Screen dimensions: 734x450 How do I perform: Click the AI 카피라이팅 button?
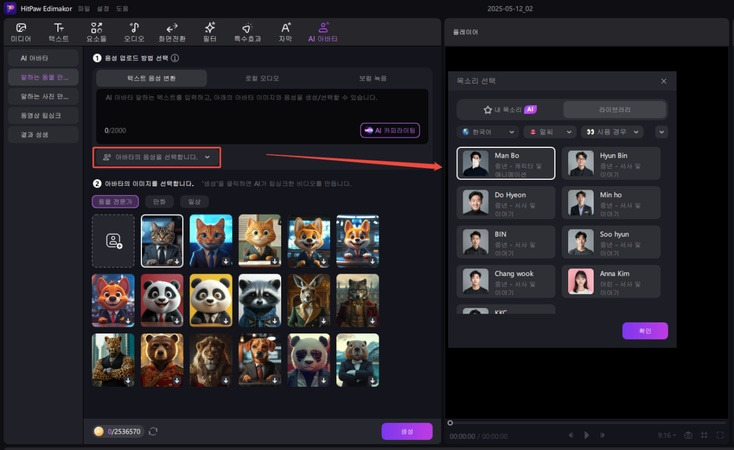[390, 130]
